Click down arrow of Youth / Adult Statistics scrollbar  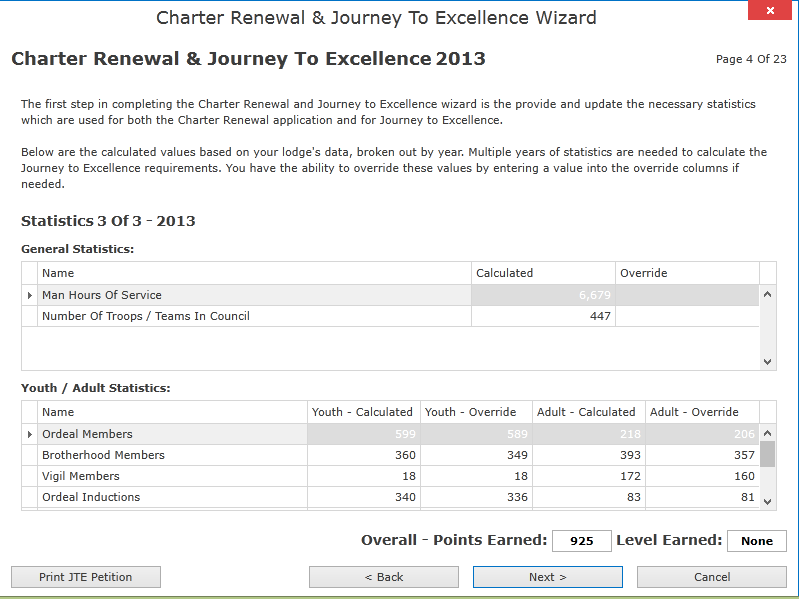pos(767,502)
